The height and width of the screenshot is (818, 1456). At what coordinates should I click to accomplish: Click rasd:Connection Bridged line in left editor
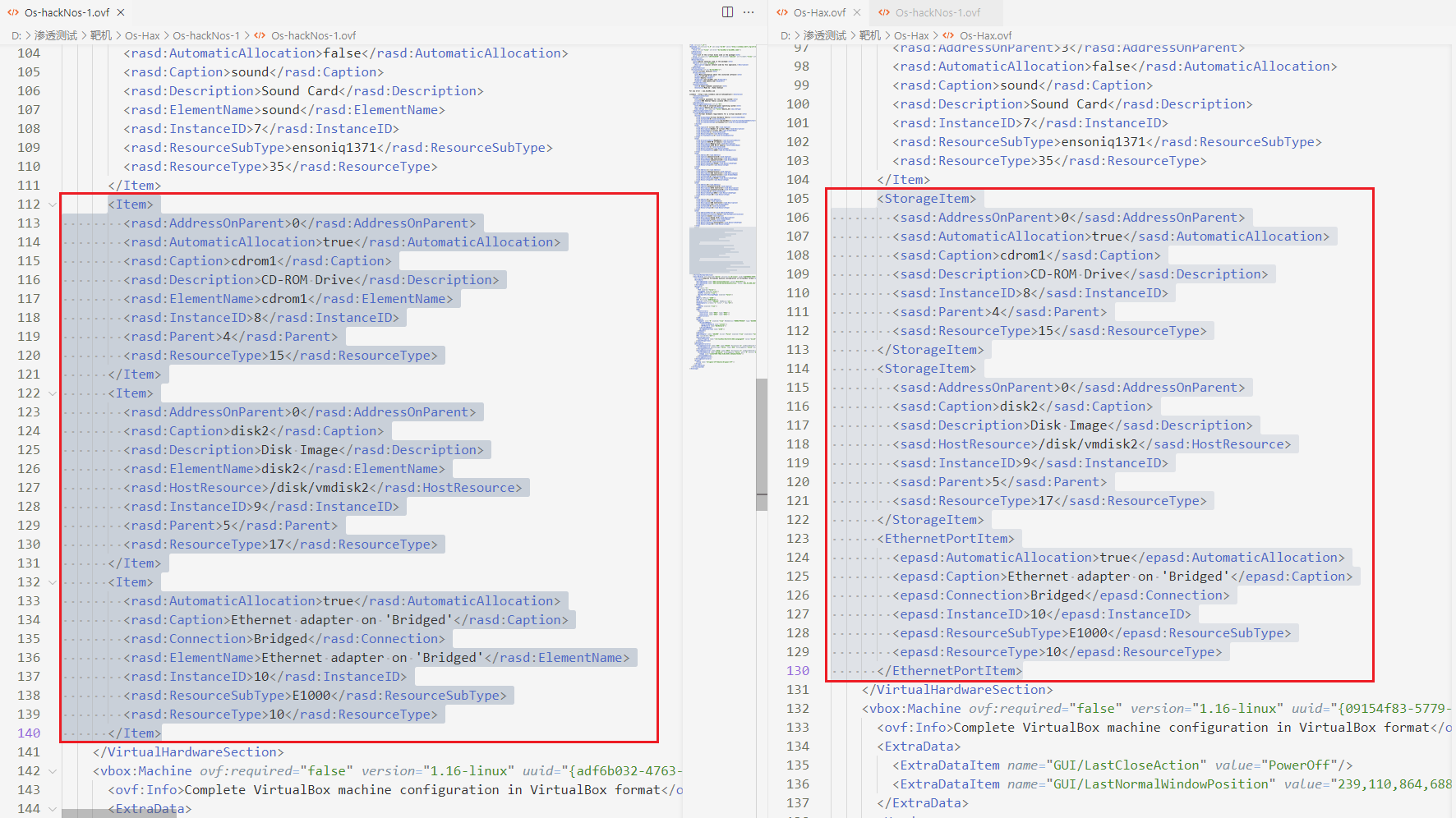coord(284,639)
